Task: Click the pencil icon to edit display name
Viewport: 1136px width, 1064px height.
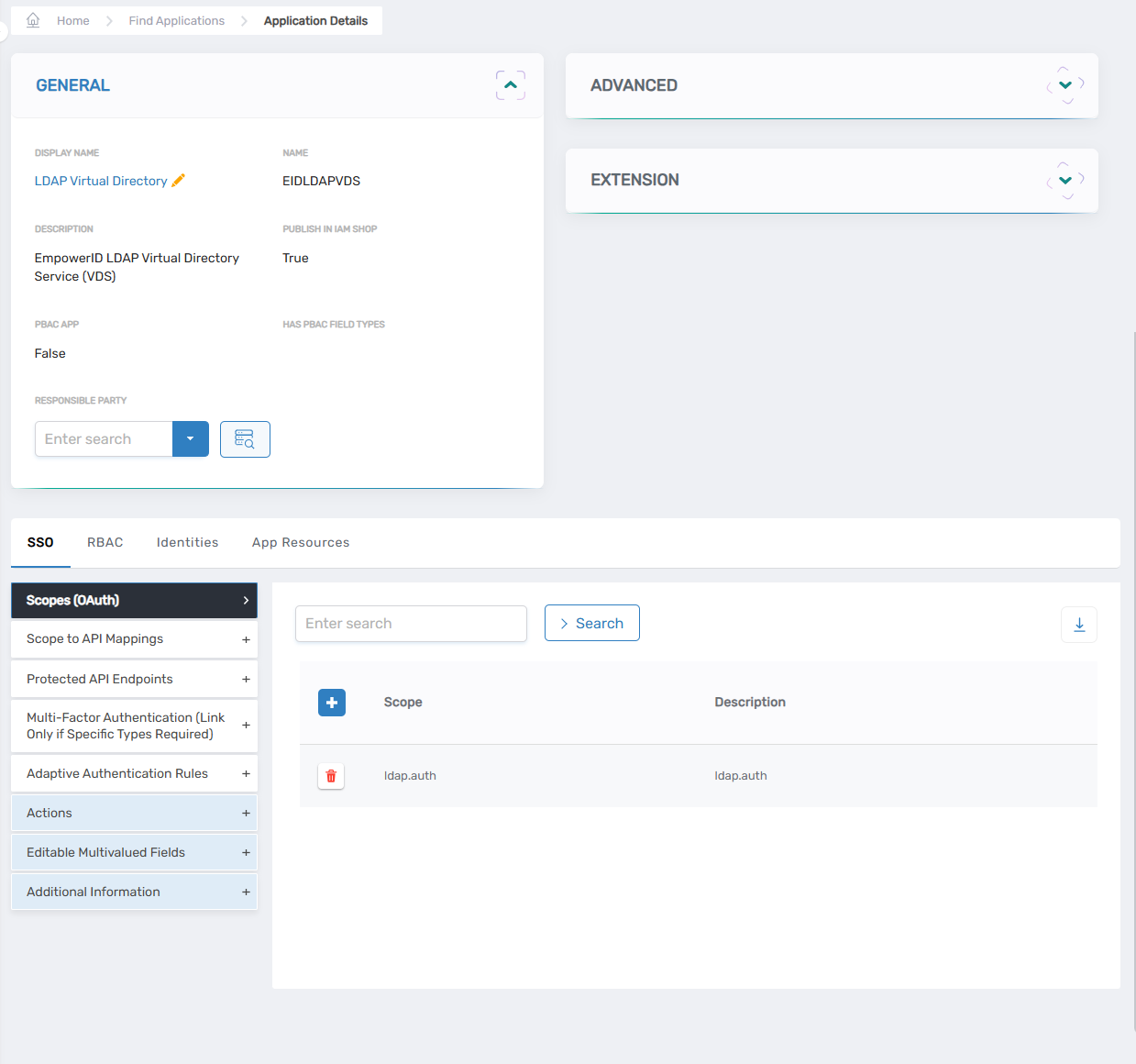Action: (x=179, y=181)
